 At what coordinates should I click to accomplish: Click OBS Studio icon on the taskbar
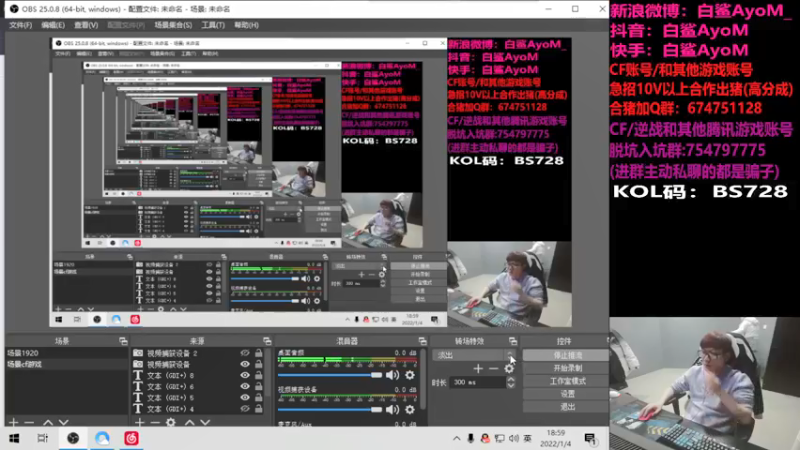pos(73,438)
